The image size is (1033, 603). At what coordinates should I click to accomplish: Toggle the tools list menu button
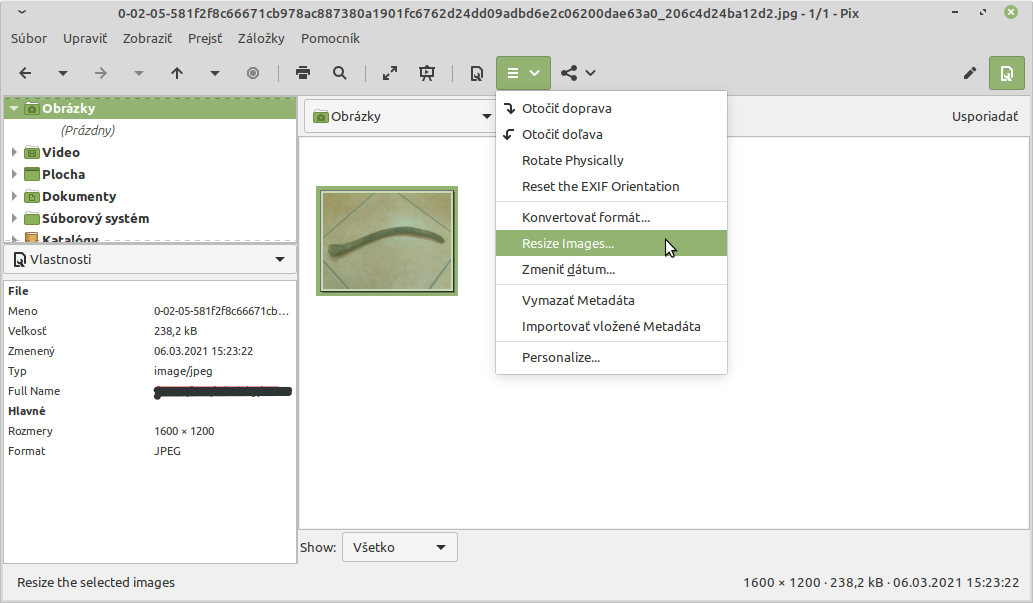(523, 73)
